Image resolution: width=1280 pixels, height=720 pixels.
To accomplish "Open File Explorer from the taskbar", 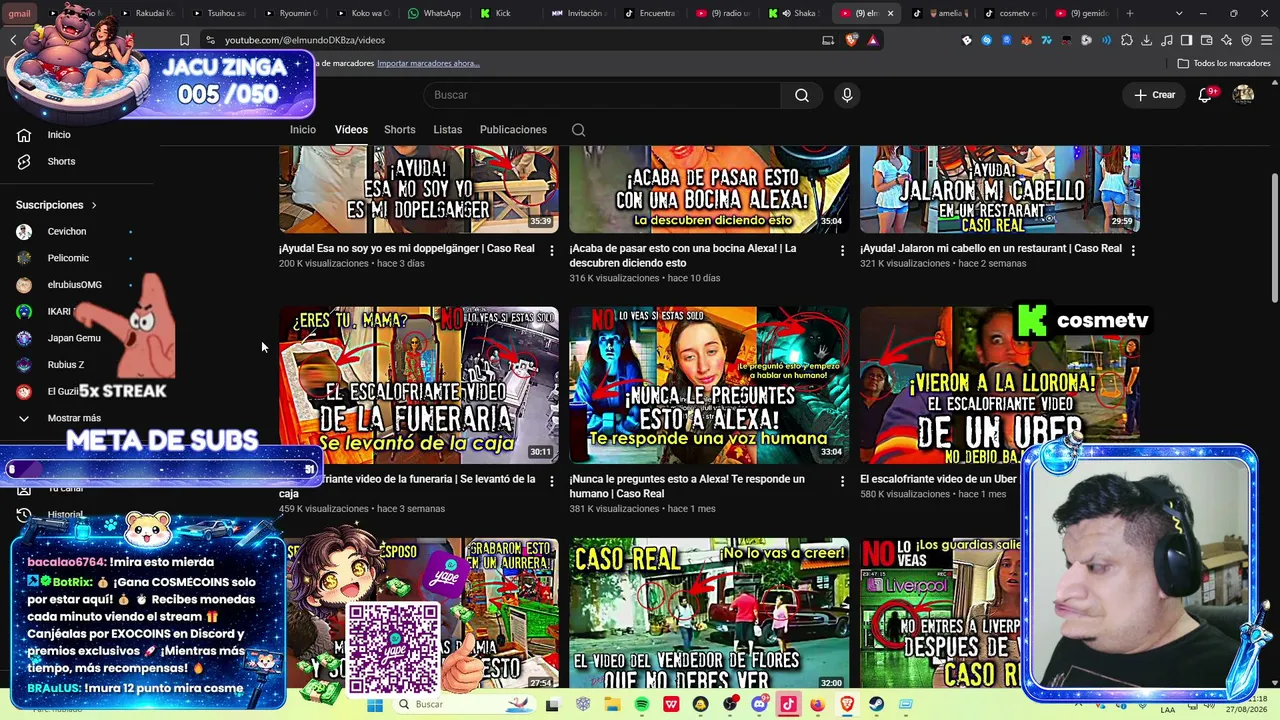I will pyautogui.click(x=612, y=705).
